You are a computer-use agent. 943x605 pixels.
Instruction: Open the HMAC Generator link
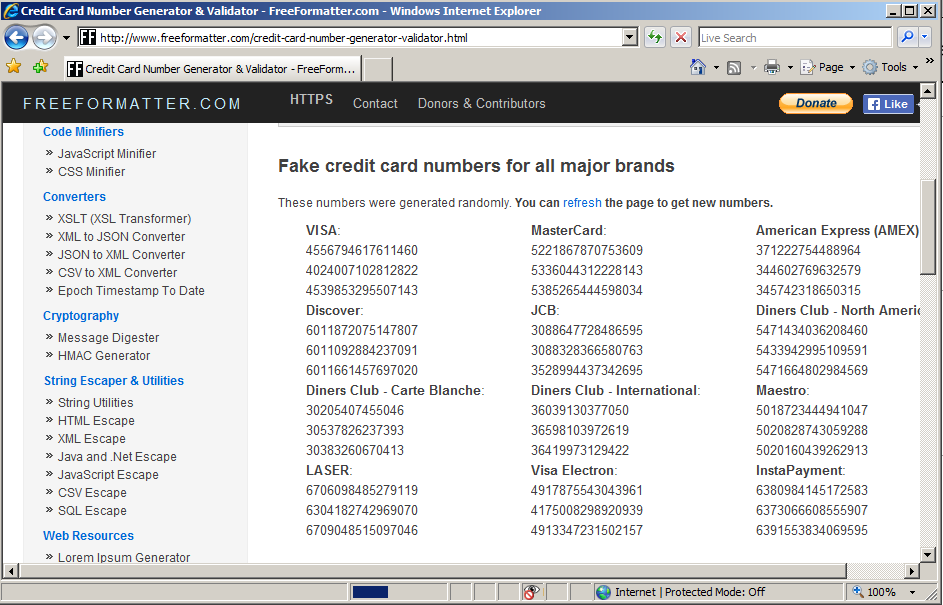coord(104,355)
